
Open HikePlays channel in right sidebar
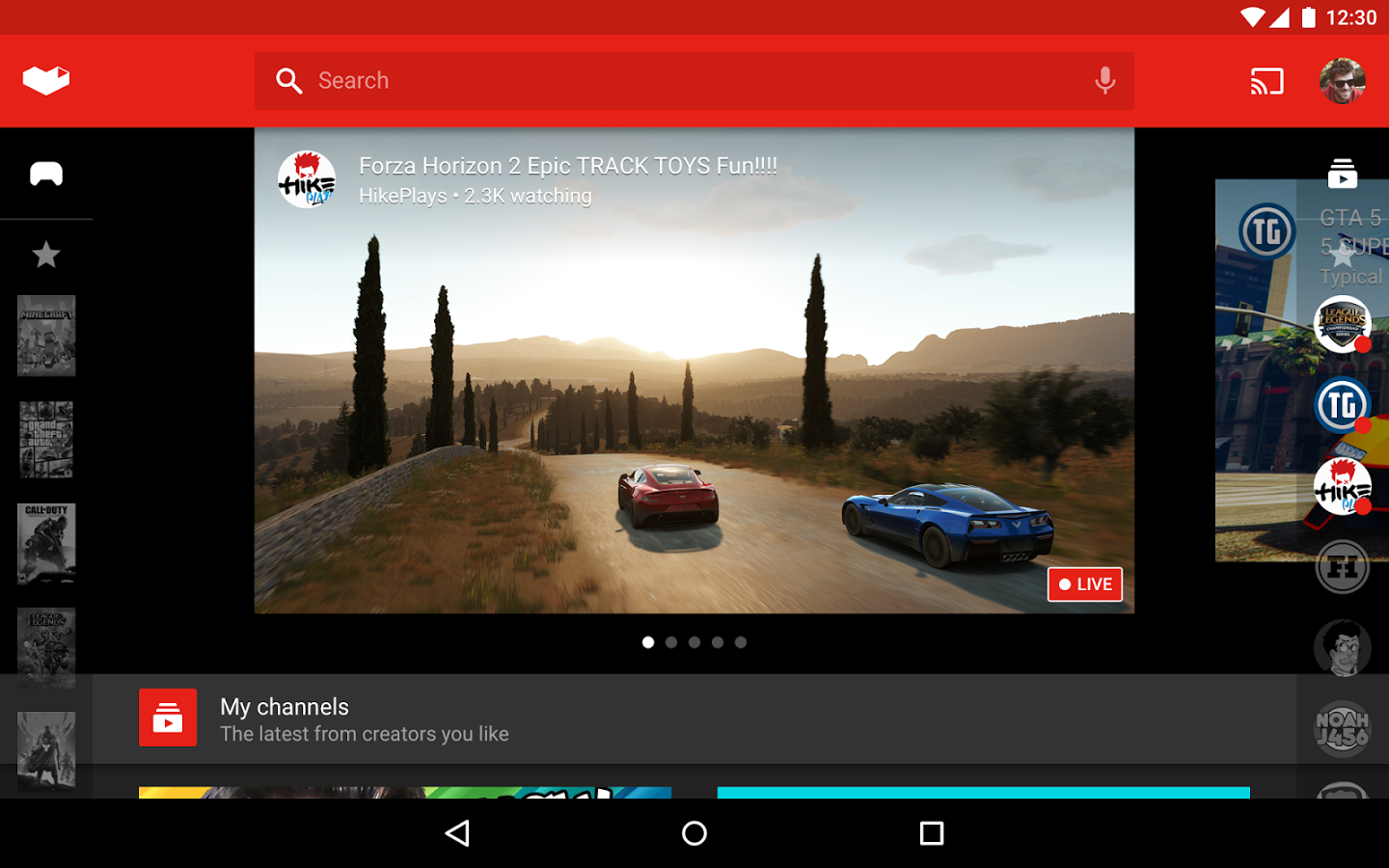[x=1343, y=486]
